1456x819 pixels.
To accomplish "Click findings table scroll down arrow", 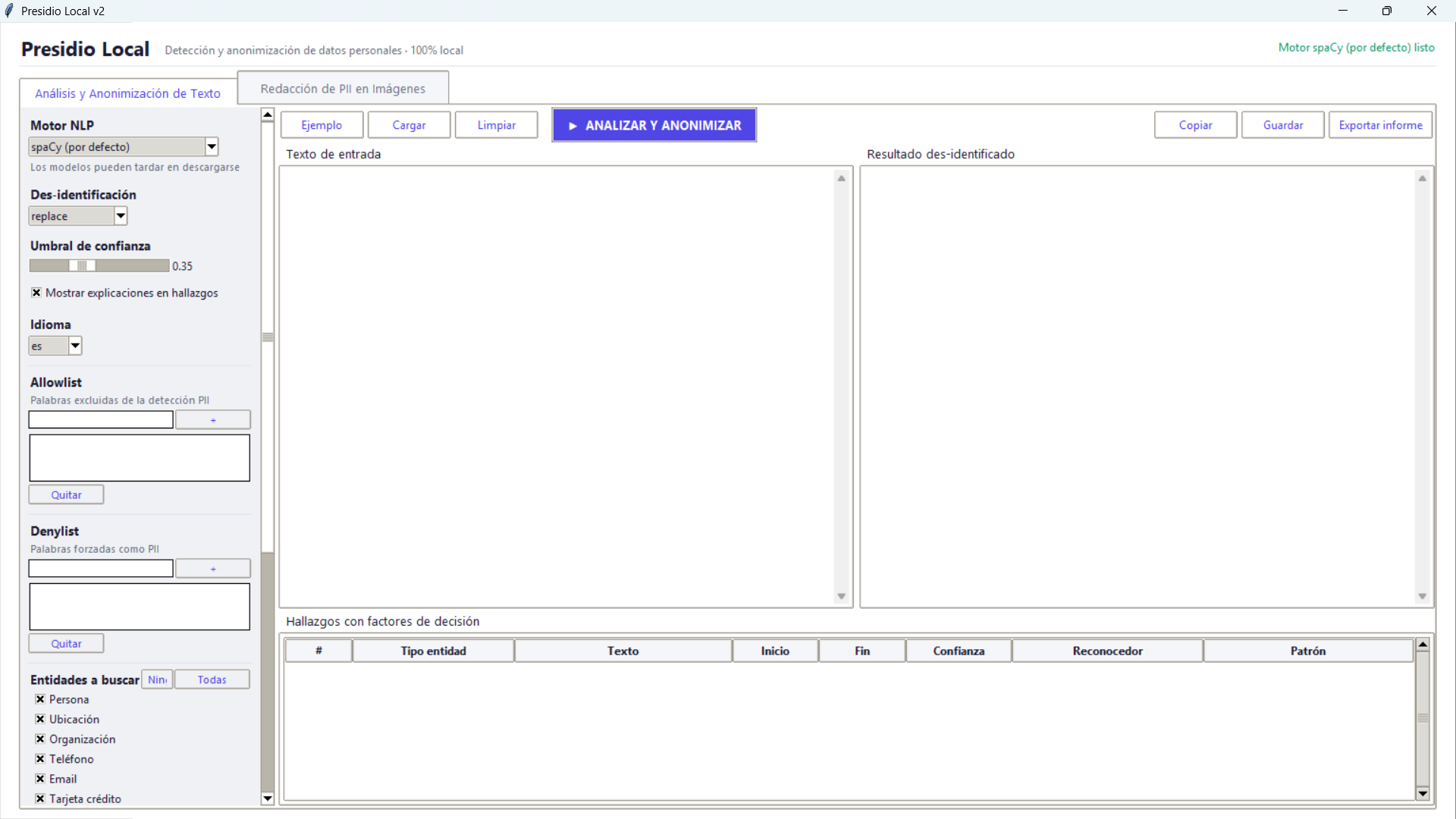I will [1423, 793].
